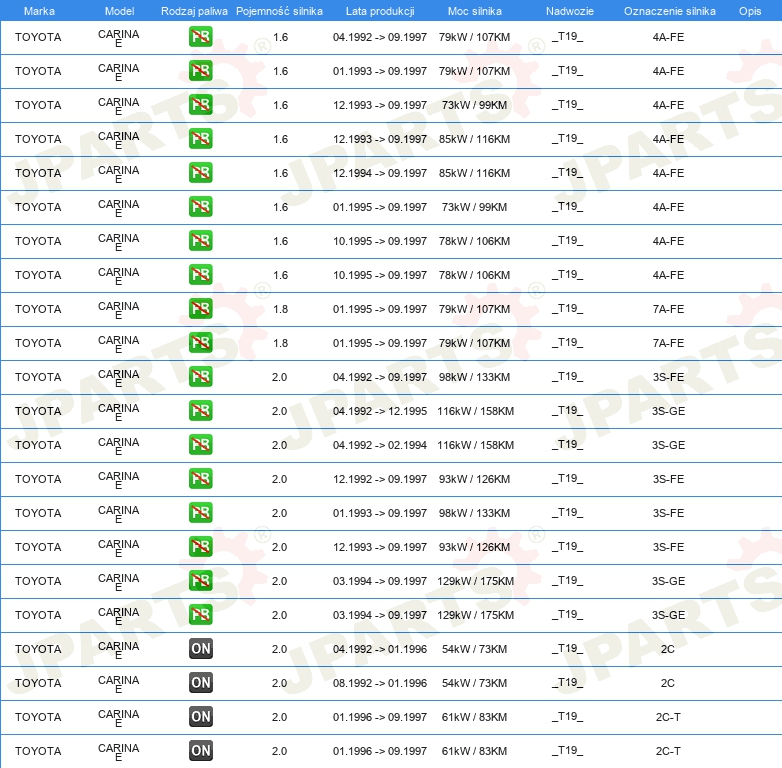
Task: Click the petrol icon in the 04.1992 -> 12.1995 row
Action: (x=200, y=410)
